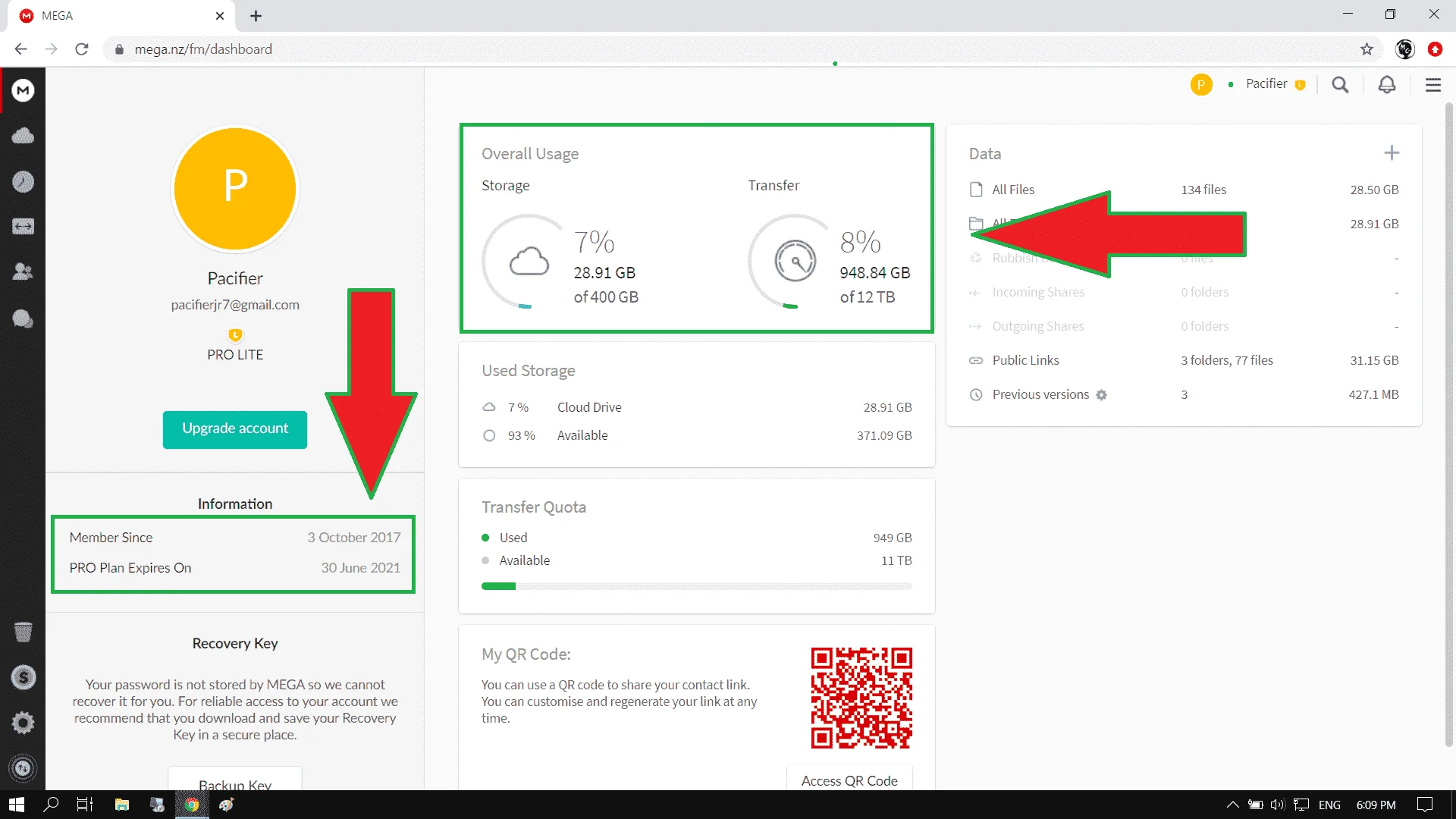Click the small P avatar in the header
1456x819 pixels.
[x=1201, y=85]
